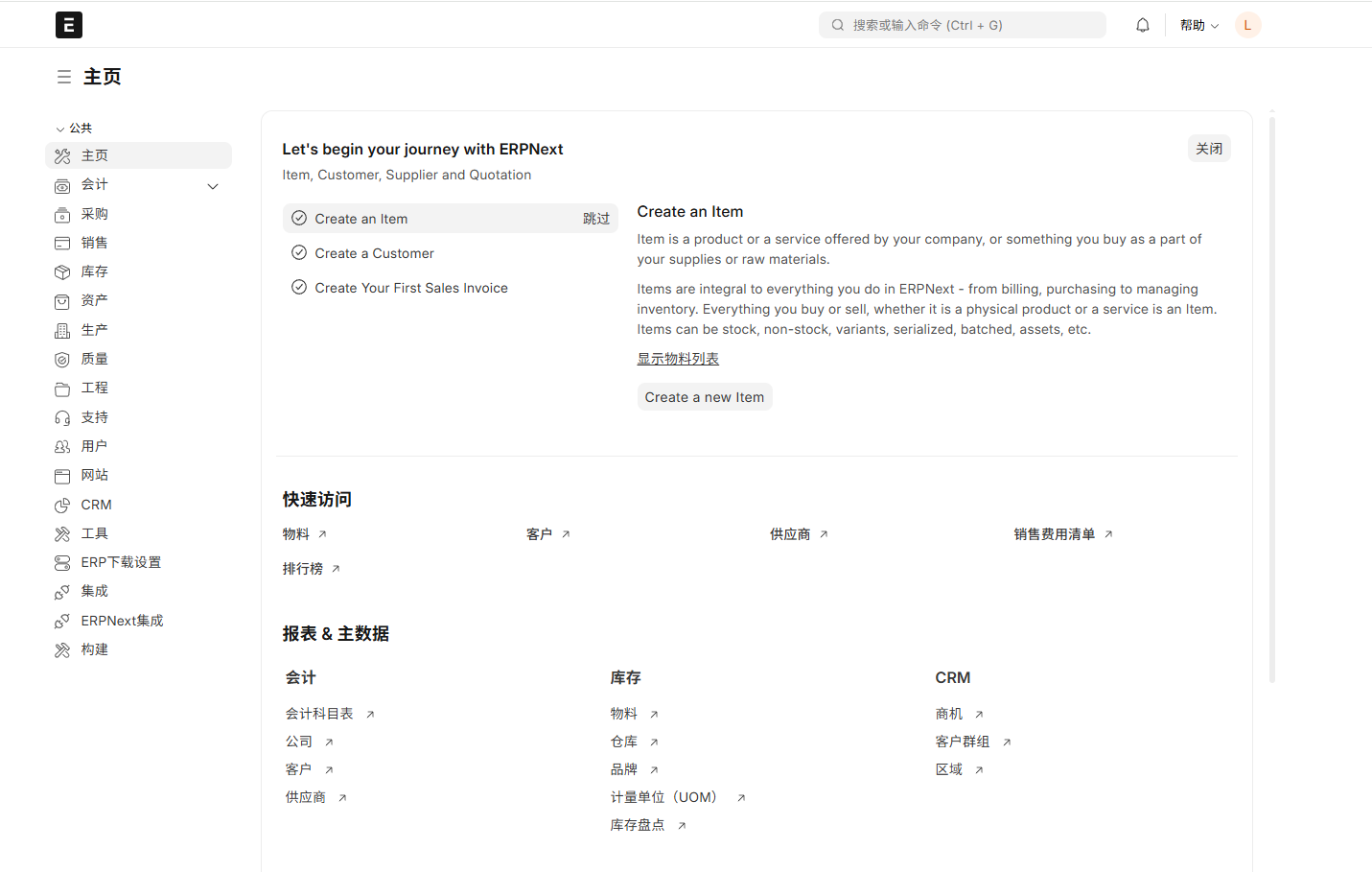Image resolution: width=1372 pixels, height=872 pixels.
Task: Click the 主页 sidebar icon
Action: pyautogui.click(x=62, y=155)
